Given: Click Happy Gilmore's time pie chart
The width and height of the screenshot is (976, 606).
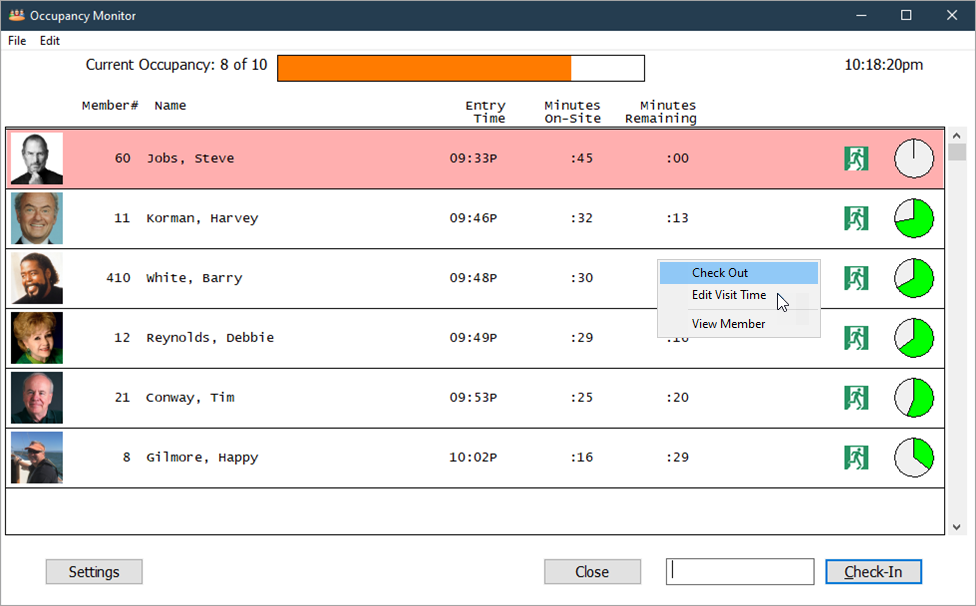Looking at the screenshot, I should pyautogui.click(x=913, y=458).
